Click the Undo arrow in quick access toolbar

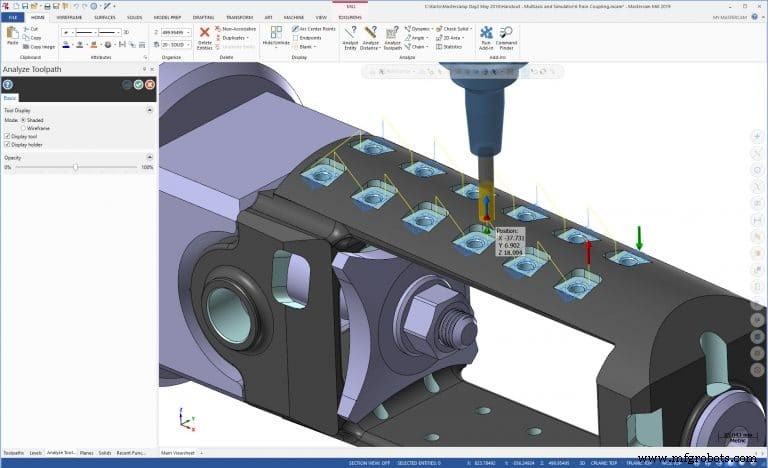[x=76, y=6]
